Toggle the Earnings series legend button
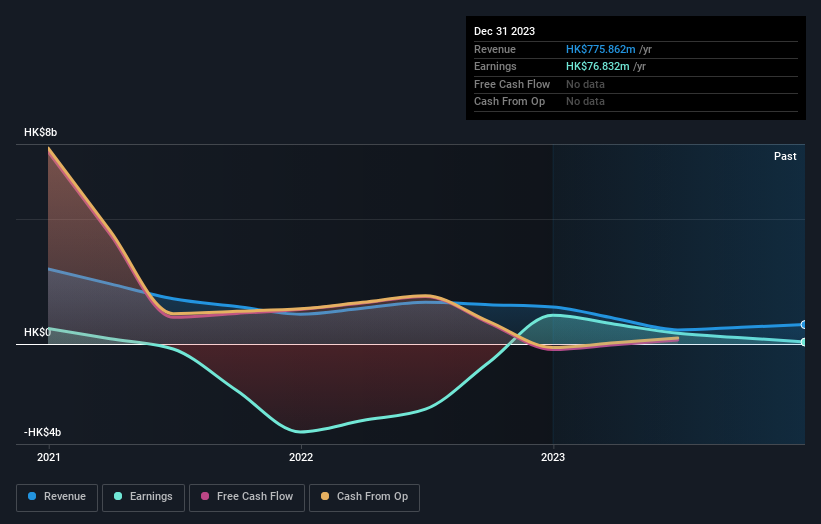 143,497
